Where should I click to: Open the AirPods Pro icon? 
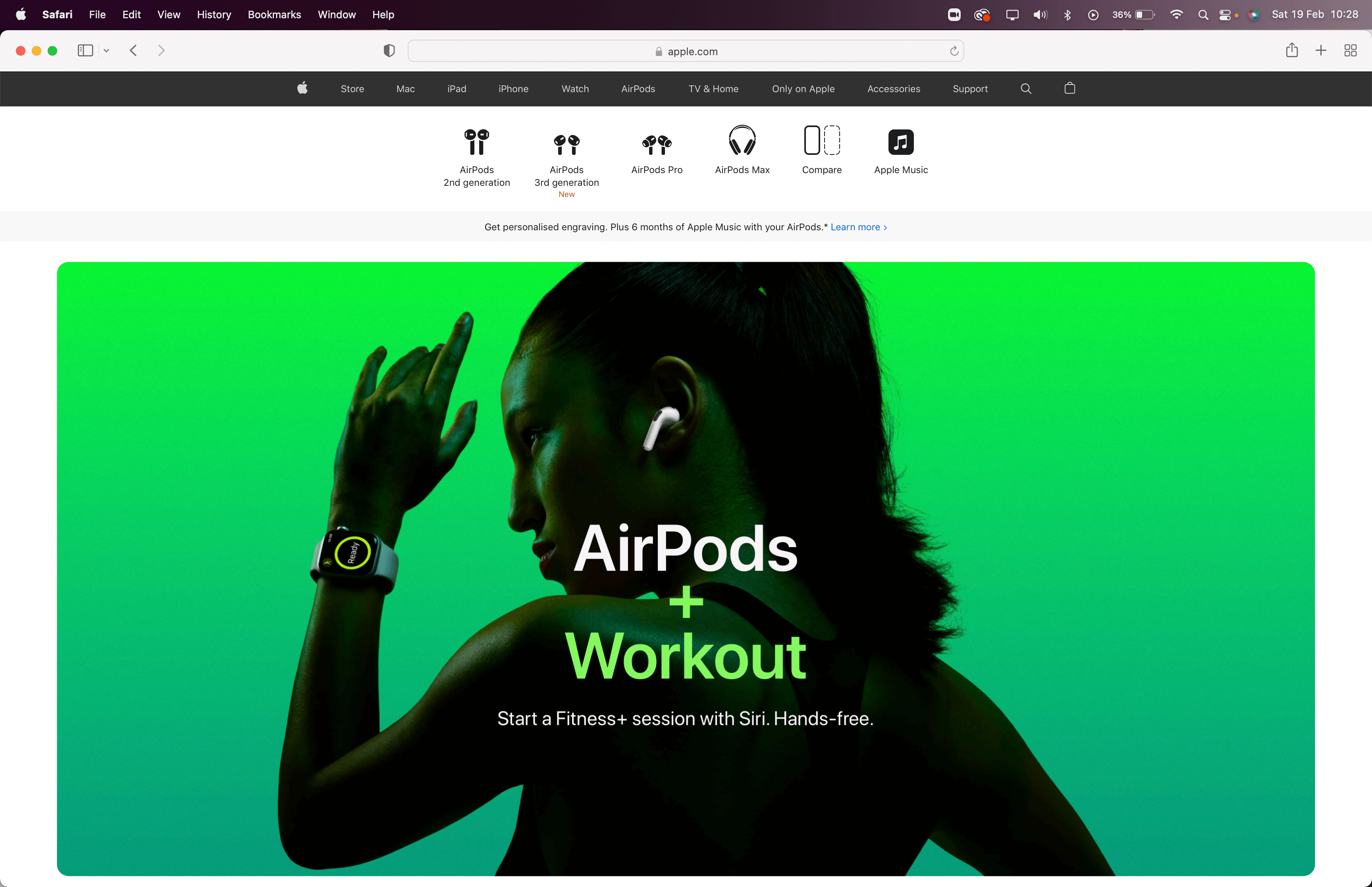(x=657, y=145)
